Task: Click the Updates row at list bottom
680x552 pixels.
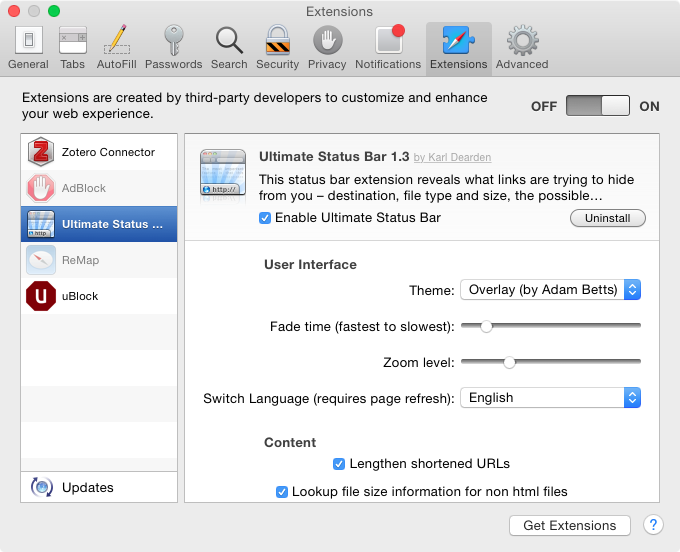Action: (x=99, y=487)
